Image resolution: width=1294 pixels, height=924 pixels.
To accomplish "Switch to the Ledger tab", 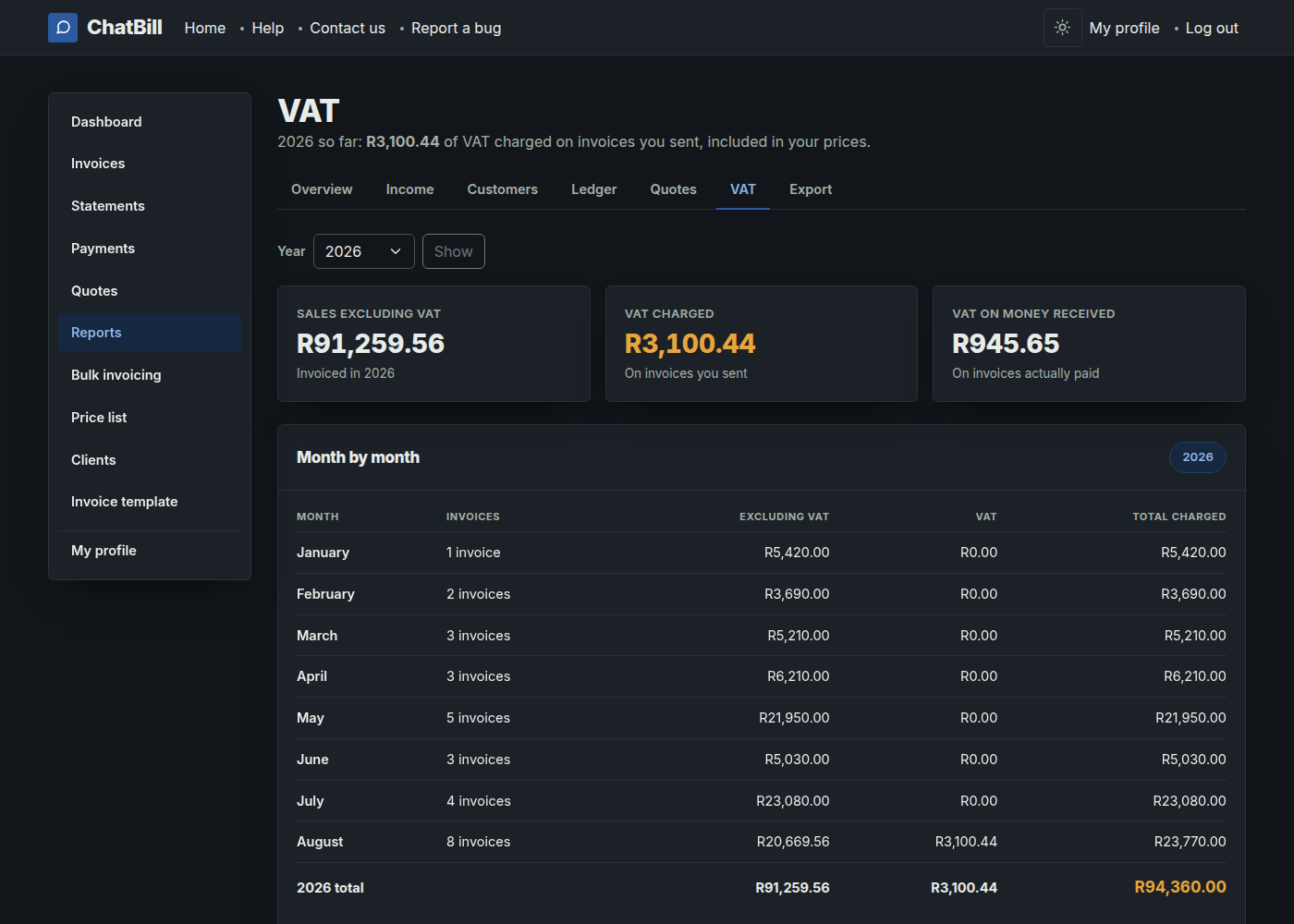I will 594,189.
